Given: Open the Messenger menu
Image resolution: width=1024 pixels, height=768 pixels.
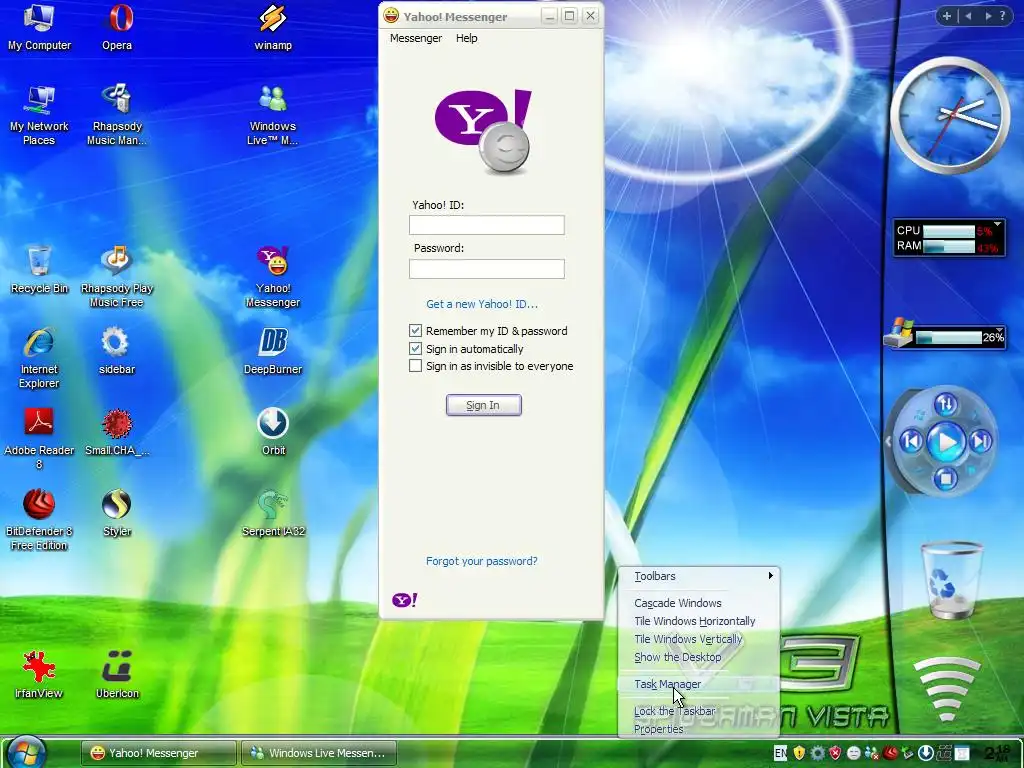Looking at the screenshot, I should click(416, 38).
